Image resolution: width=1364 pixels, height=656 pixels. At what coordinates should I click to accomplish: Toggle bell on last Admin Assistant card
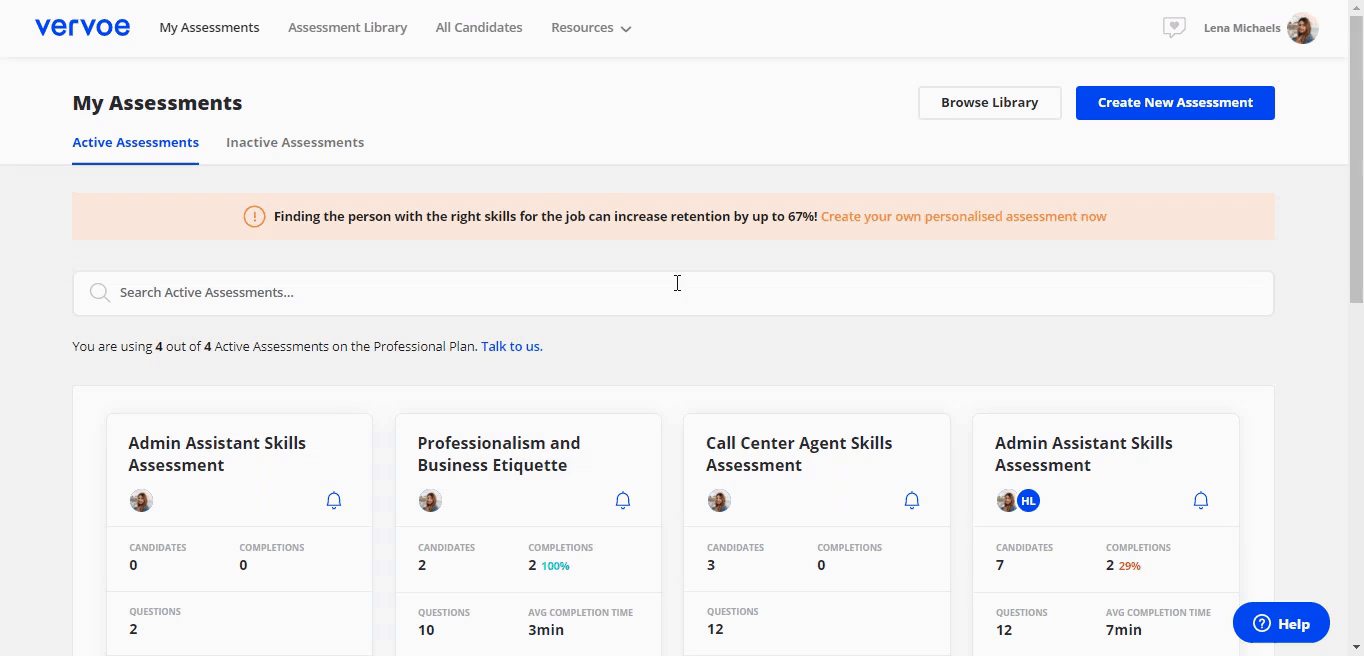tap(1201, 500)
